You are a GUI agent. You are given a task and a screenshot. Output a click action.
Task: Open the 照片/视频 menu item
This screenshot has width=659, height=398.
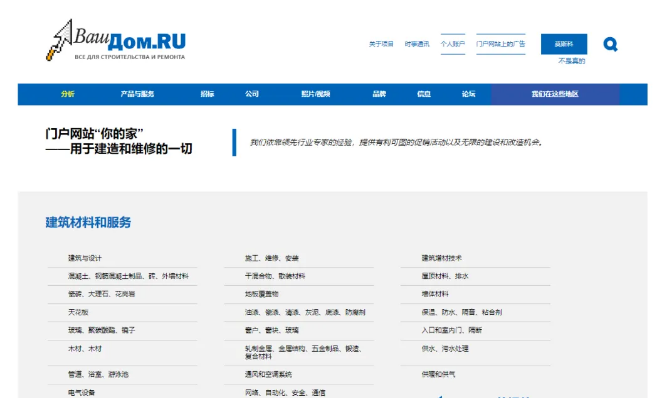pyautogui.click(x=316, y=94)
